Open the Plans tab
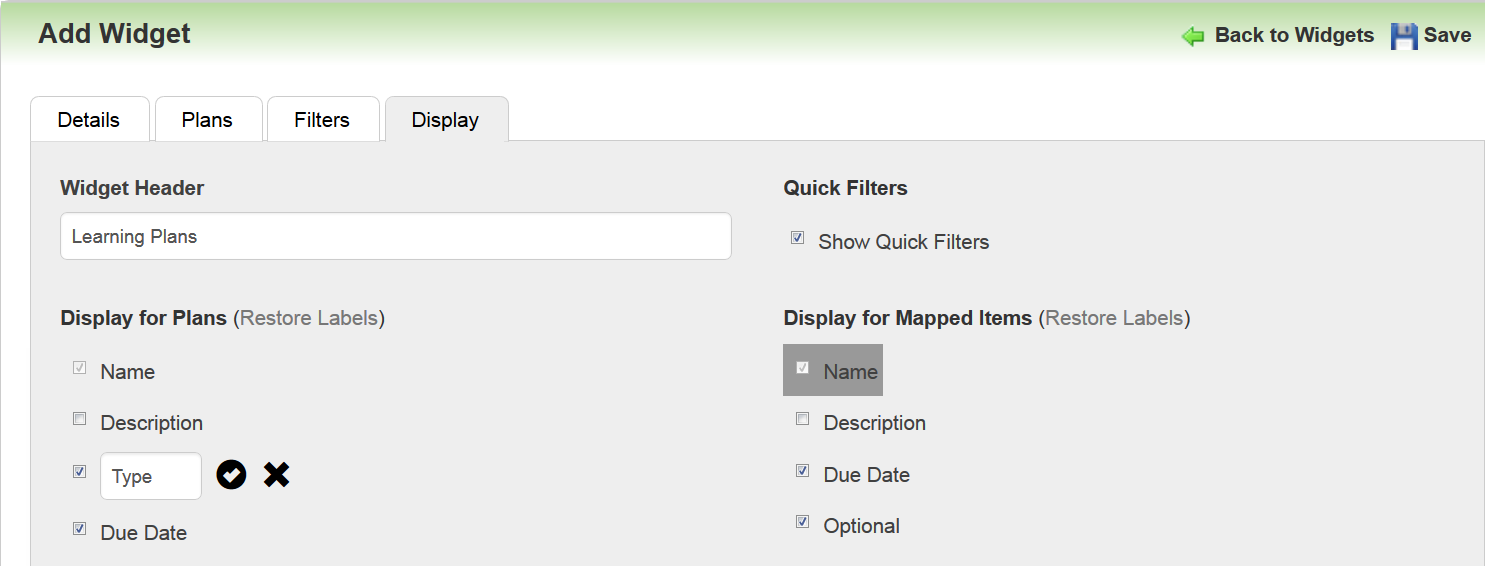 pos(207,120)
